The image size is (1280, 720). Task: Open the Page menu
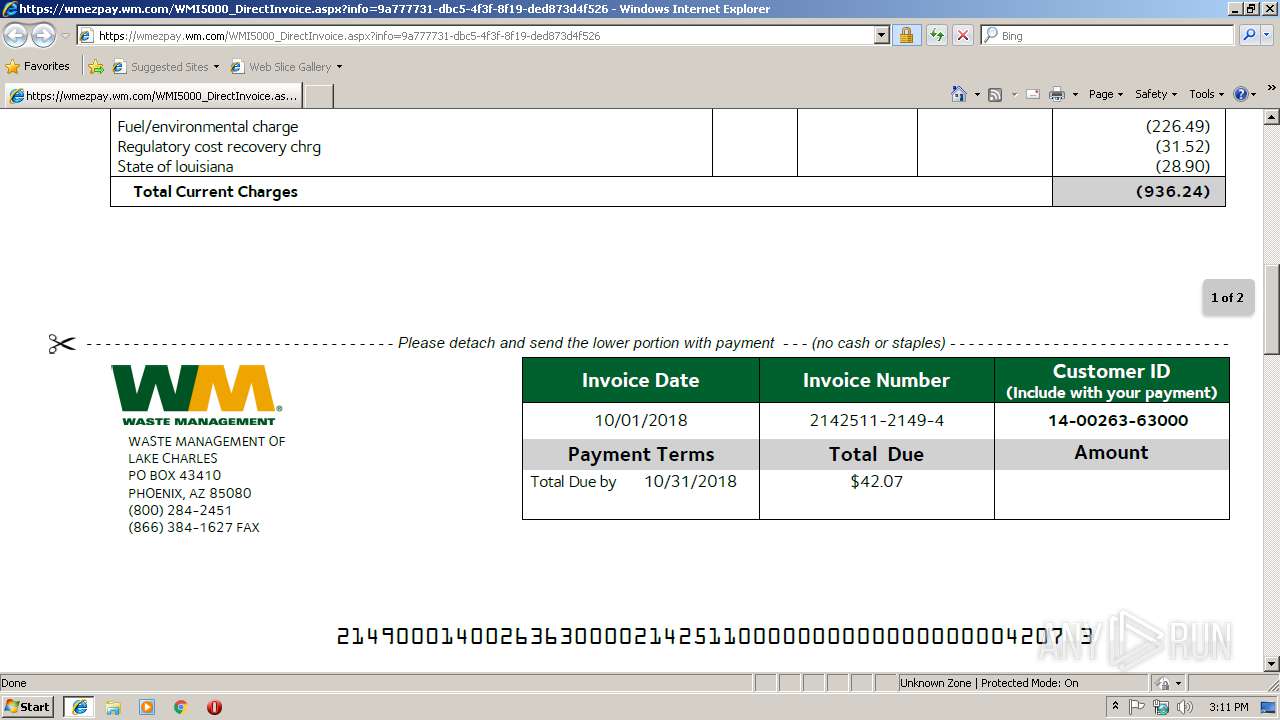(x=1106, y=94)
